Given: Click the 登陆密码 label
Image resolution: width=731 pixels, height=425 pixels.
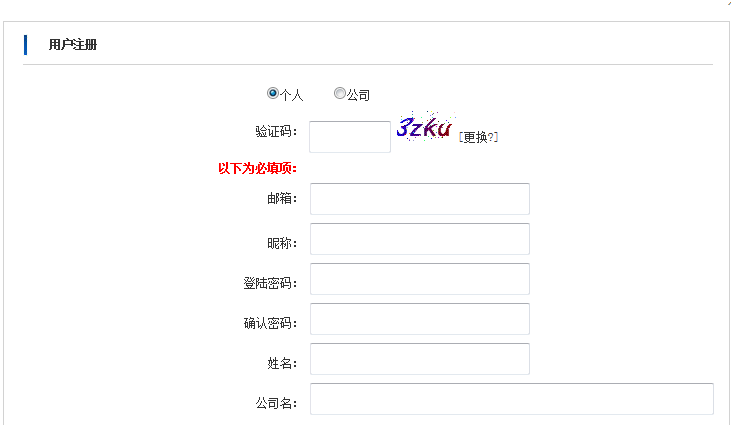Looking at the screenshot, I should (270, 283).
